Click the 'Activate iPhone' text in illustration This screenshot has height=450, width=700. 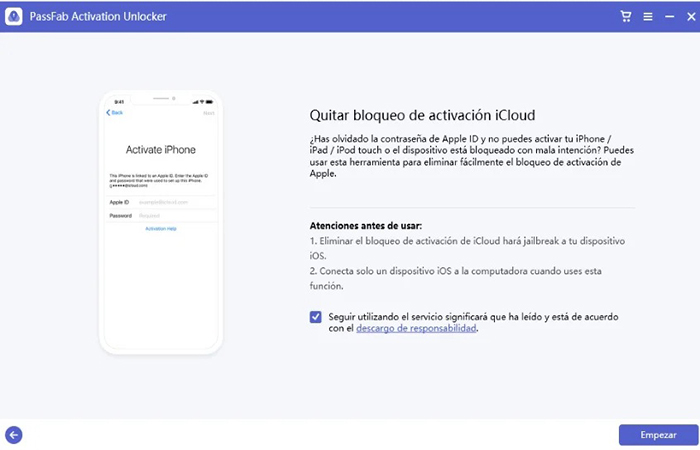(161, 150)
